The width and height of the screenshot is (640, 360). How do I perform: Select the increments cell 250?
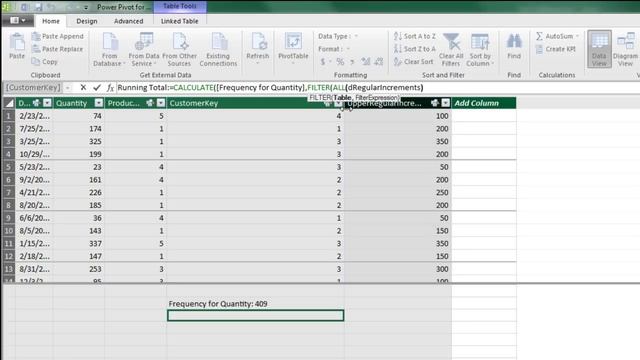tap(398, 192)
